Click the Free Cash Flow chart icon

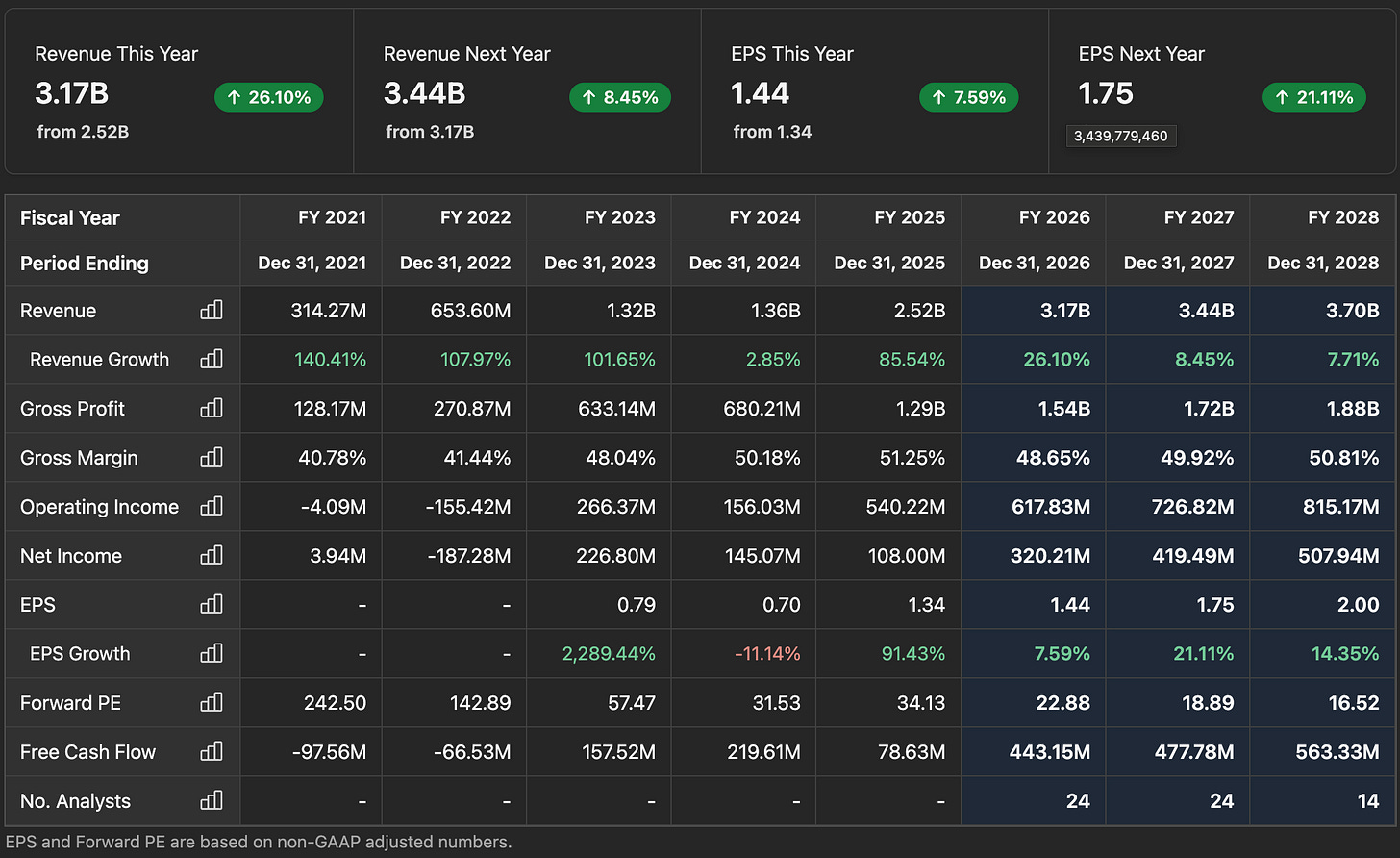coord(212,751)
